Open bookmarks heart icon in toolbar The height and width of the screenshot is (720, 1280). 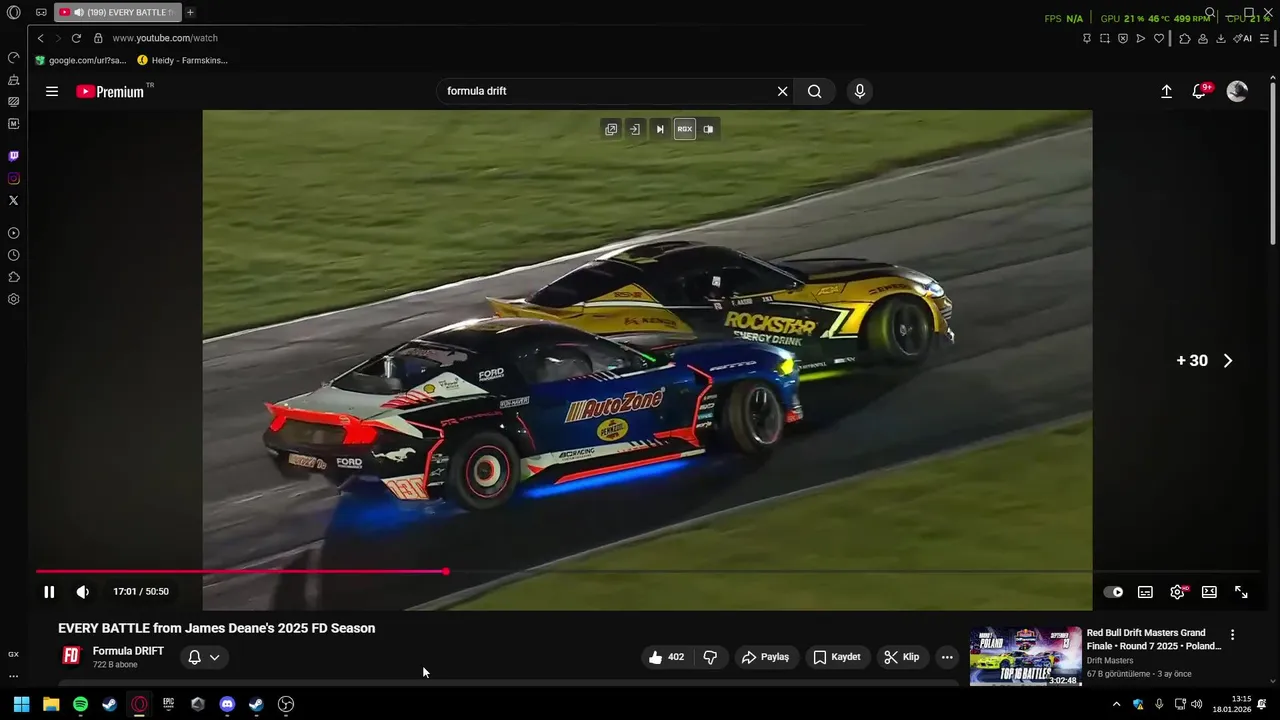(x=1159, y=38)
